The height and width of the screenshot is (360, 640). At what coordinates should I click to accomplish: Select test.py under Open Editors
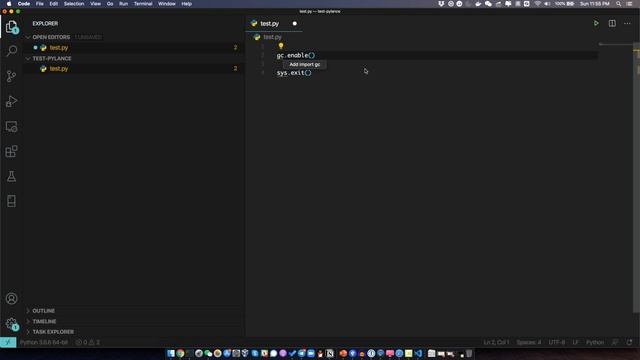(134, 48)
